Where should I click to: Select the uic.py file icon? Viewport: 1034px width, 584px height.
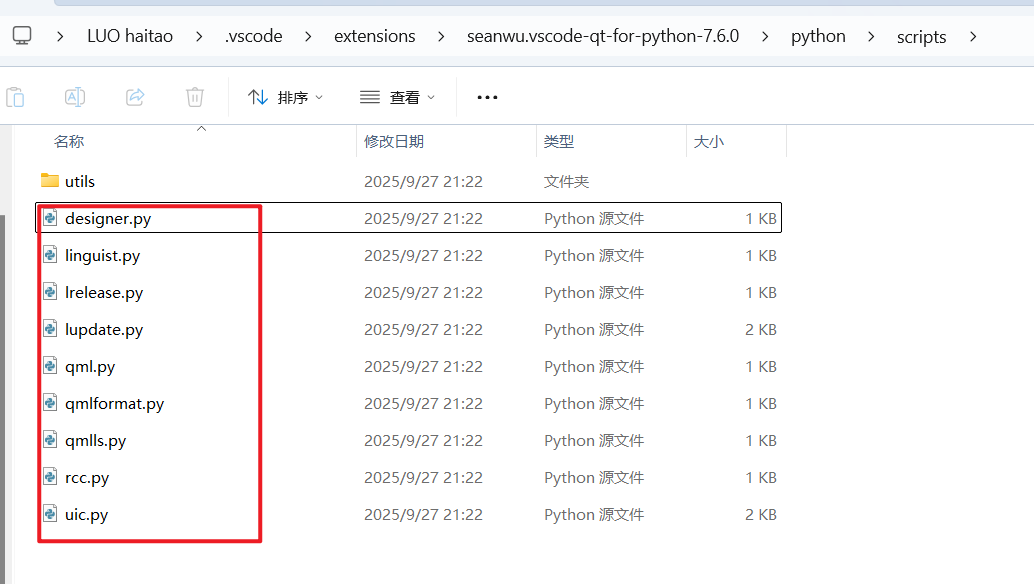pos(50,513)
